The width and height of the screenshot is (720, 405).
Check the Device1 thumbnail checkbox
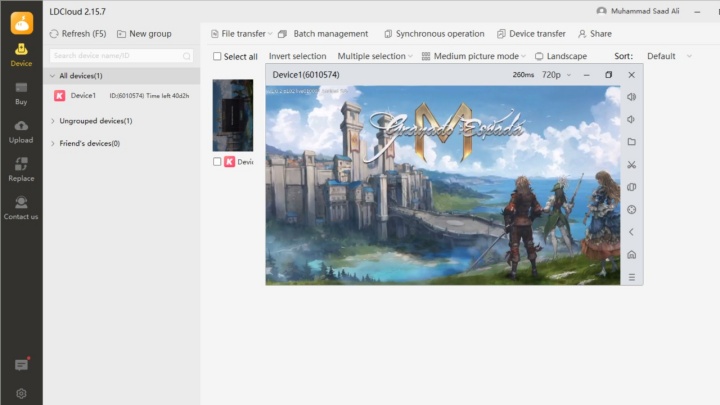(x=217, y=162)
